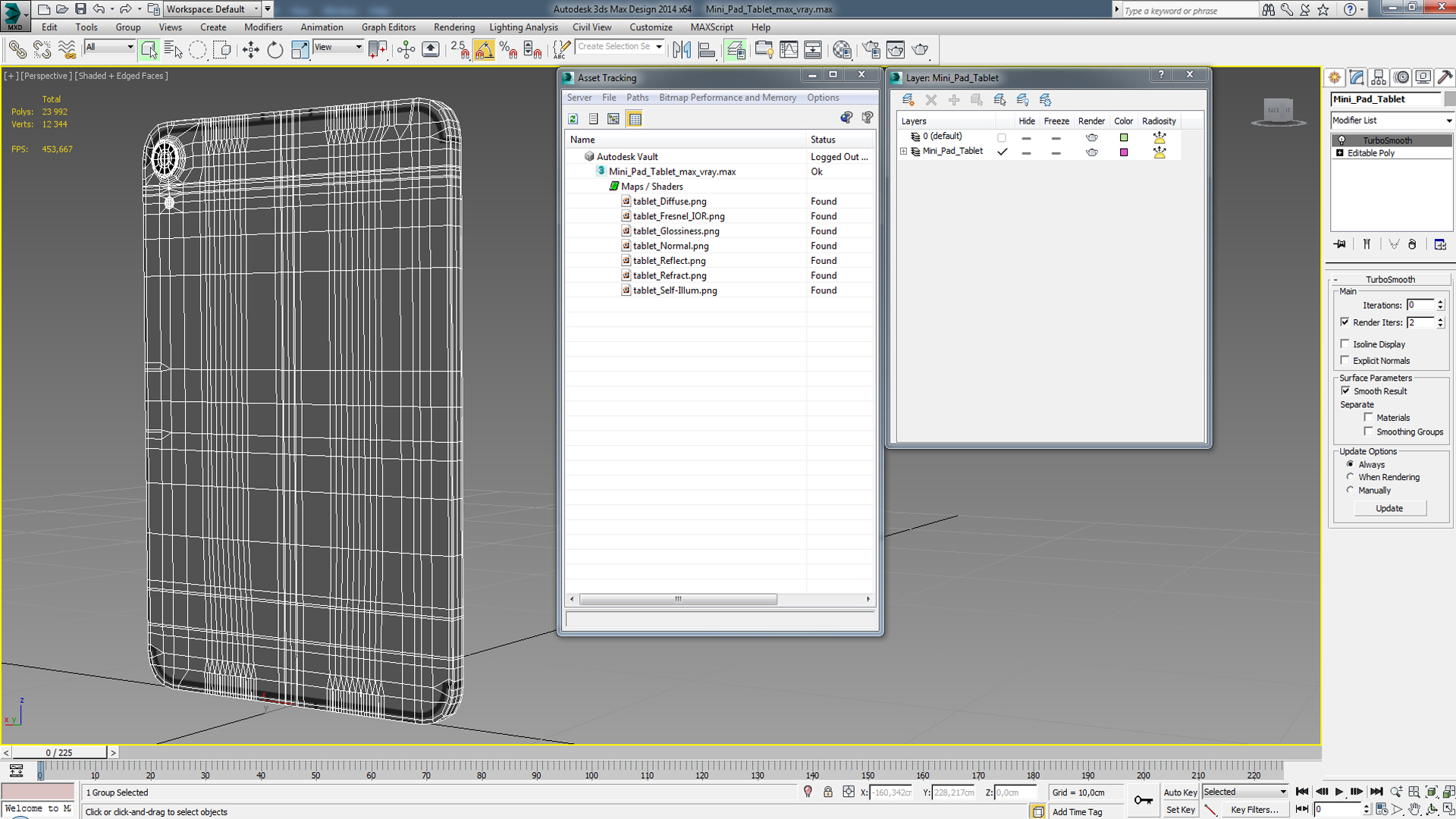Click the Auto Key button
The width and height of the screenshot is (1456, 819).
(1180, 792)
